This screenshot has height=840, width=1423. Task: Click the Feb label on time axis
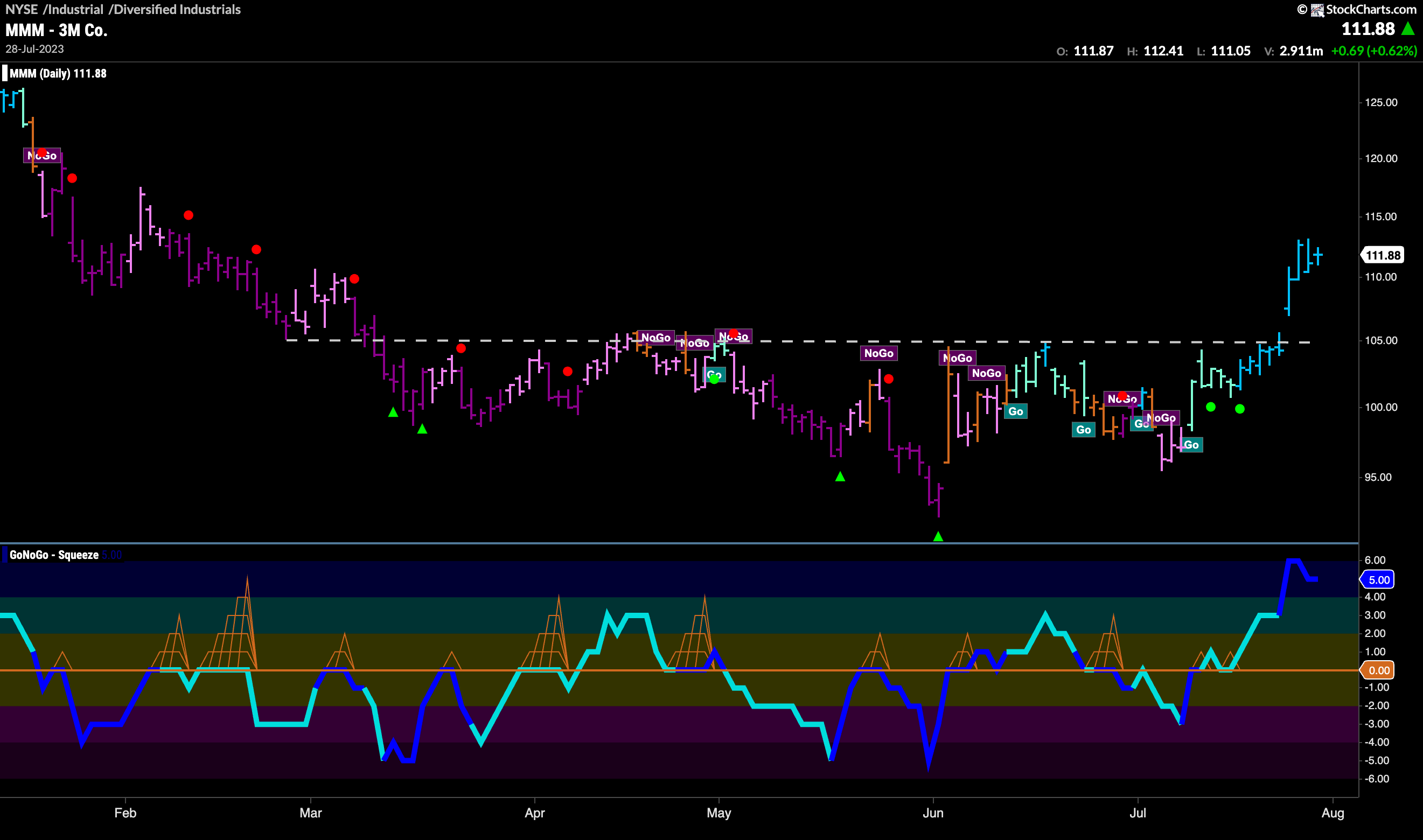125,813
